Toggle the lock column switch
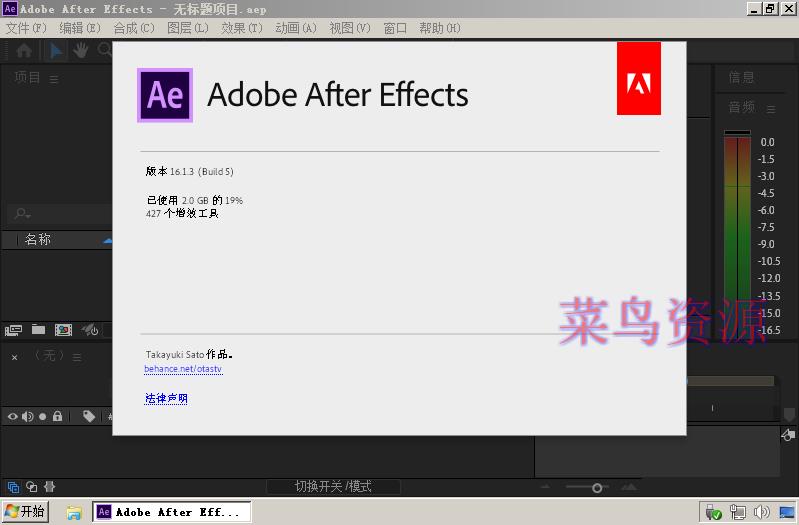Screen dimensions: 799x525 (x=58, y=416)
